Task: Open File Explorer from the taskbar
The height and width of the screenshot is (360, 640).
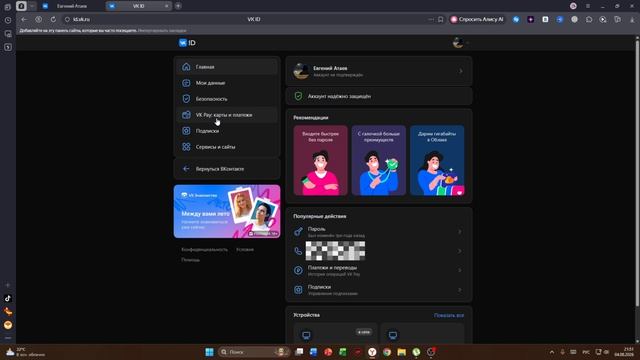Action: (x=402, y=352)
